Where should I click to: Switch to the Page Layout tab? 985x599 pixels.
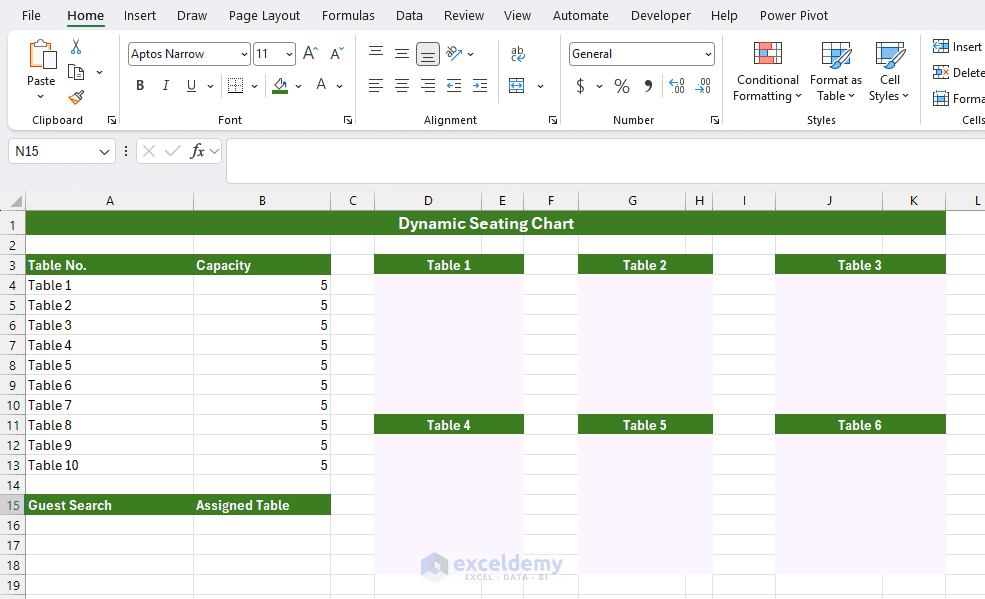point(264,16)
